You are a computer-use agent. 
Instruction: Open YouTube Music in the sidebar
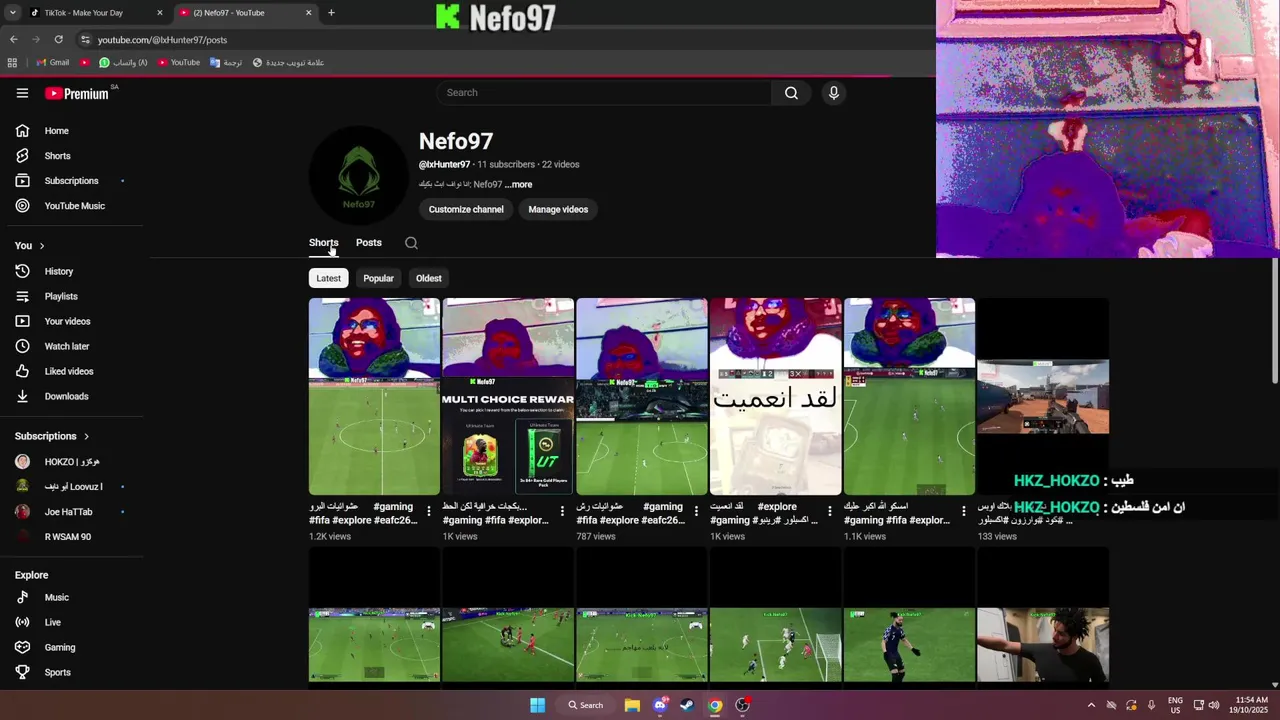tap(72, 206)
